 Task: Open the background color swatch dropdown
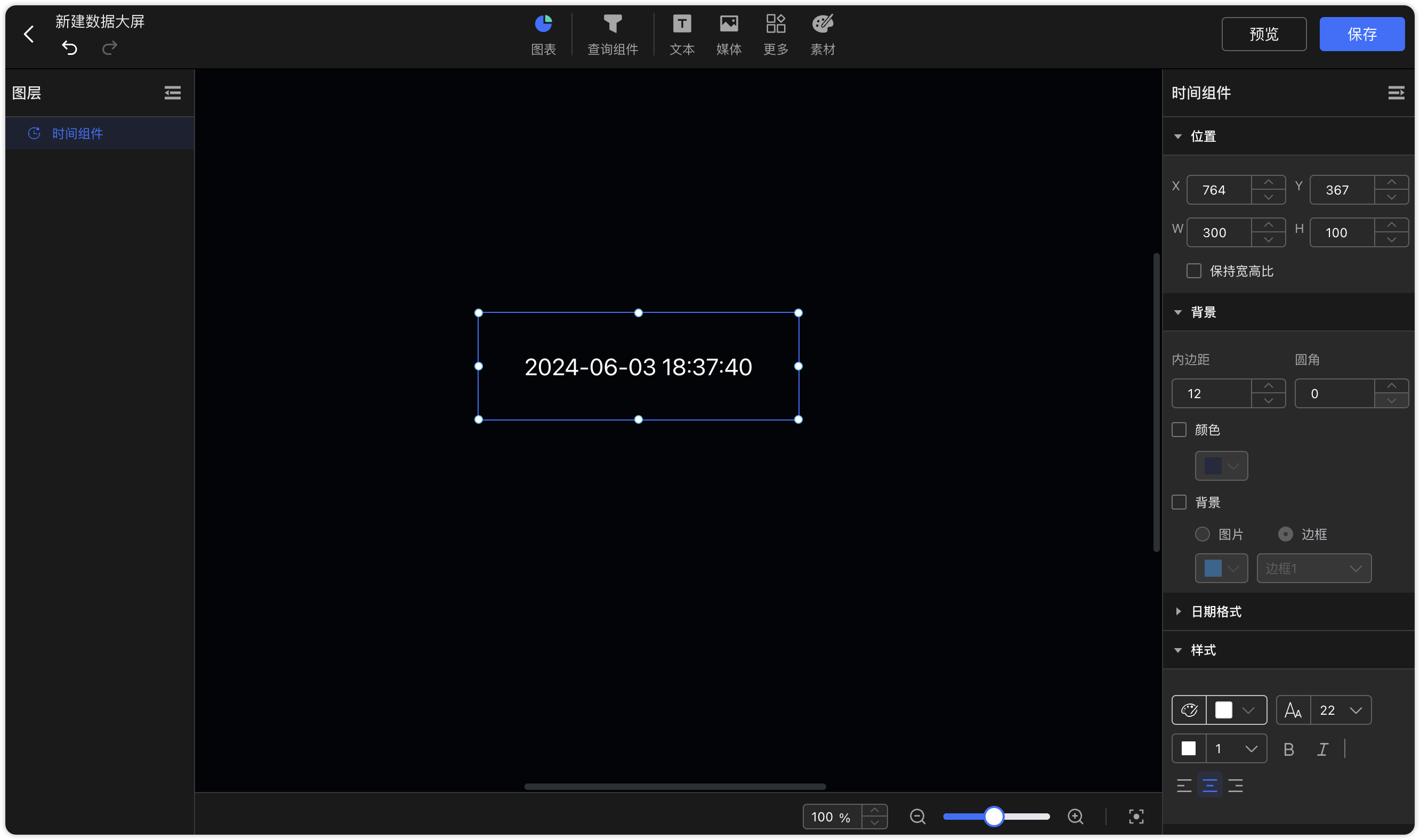coord(1221,466)
